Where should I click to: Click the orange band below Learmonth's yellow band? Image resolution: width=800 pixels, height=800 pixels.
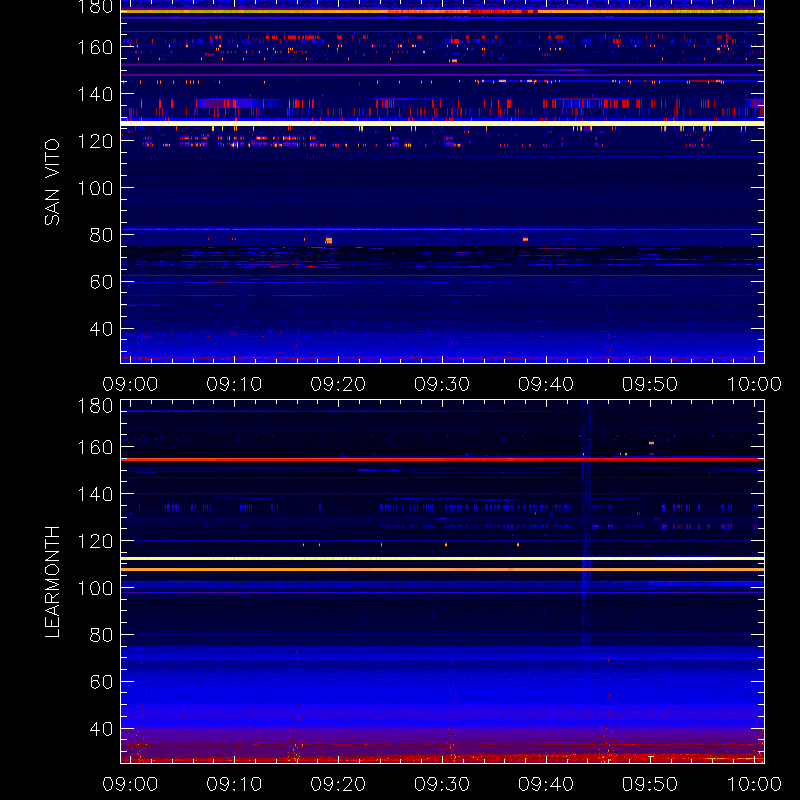pyautogui.click(x=442, y=569)
